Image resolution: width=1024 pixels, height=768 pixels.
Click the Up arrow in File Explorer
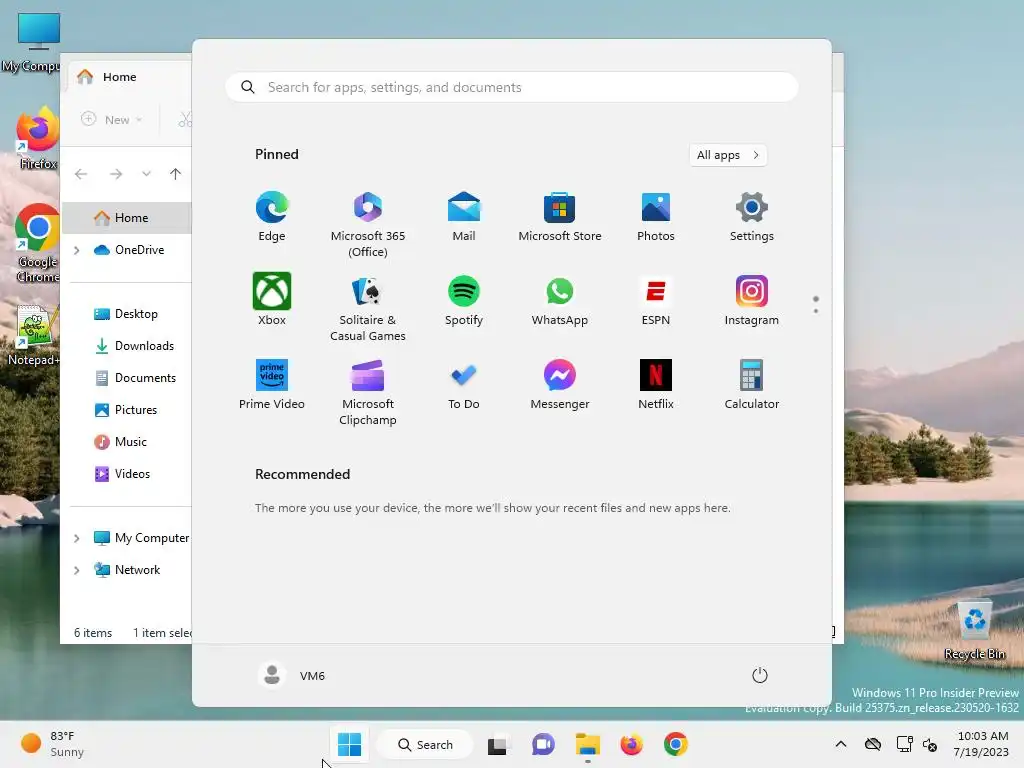pos(175,174)
